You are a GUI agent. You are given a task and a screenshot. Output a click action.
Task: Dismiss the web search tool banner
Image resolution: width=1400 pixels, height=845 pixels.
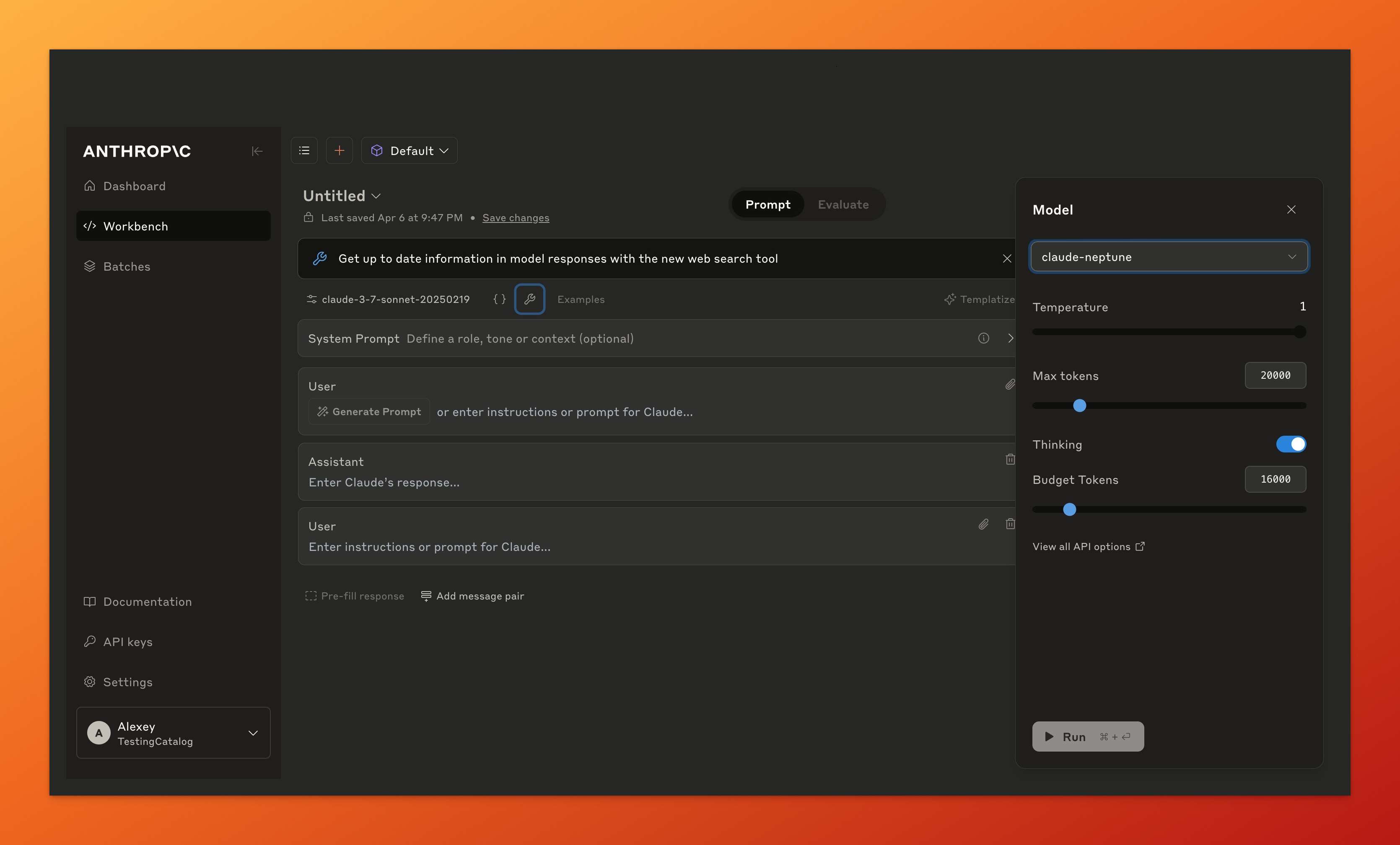(1007, 258)
